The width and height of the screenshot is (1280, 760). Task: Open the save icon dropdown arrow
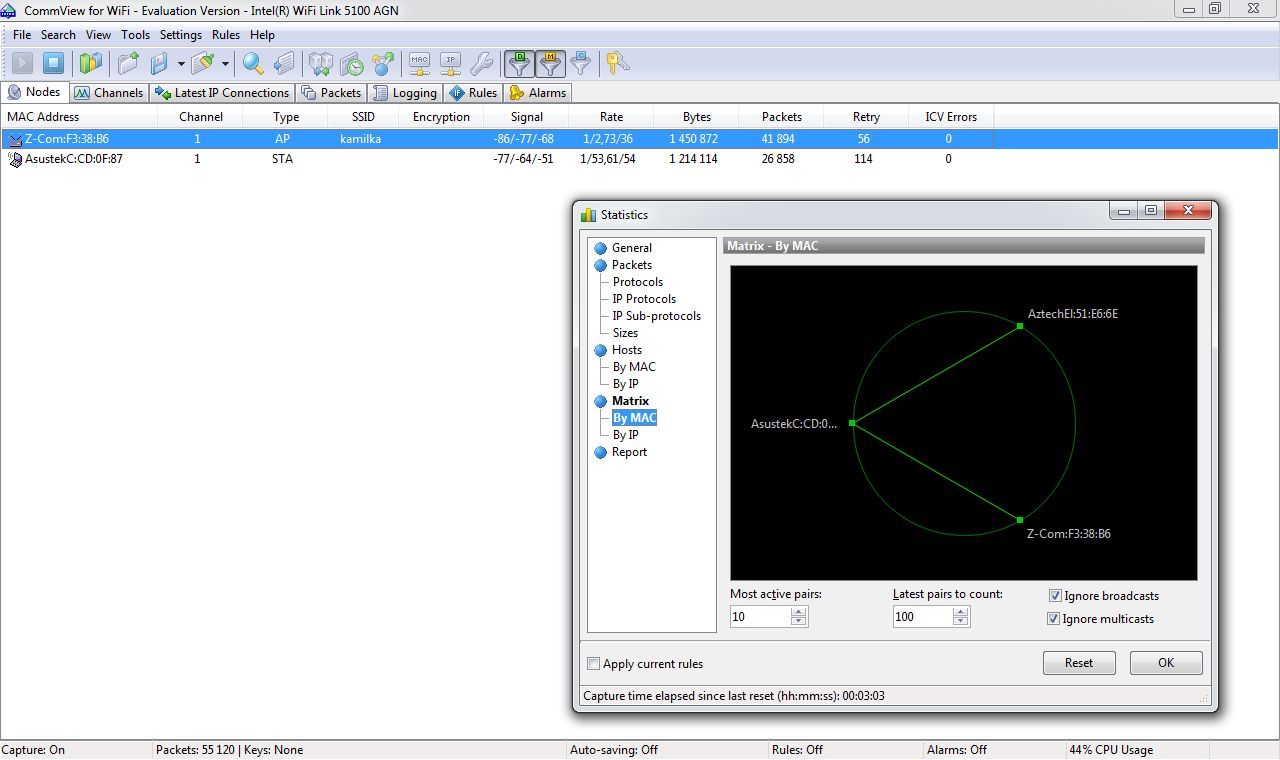coord(181,64)
